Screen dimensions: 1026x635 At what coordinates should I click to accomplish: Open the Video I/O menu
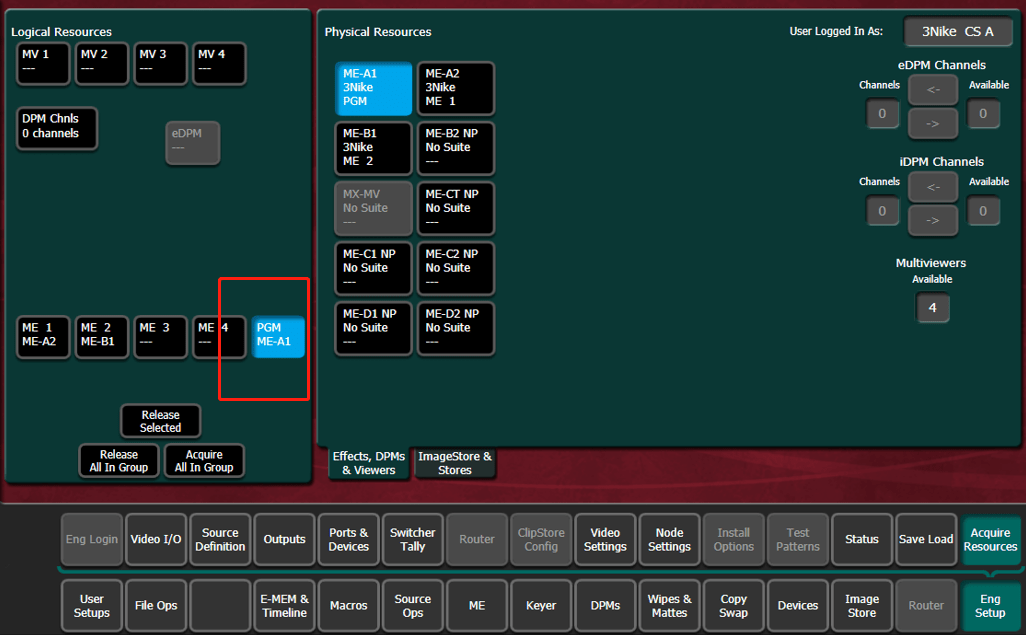pos(156,539)
